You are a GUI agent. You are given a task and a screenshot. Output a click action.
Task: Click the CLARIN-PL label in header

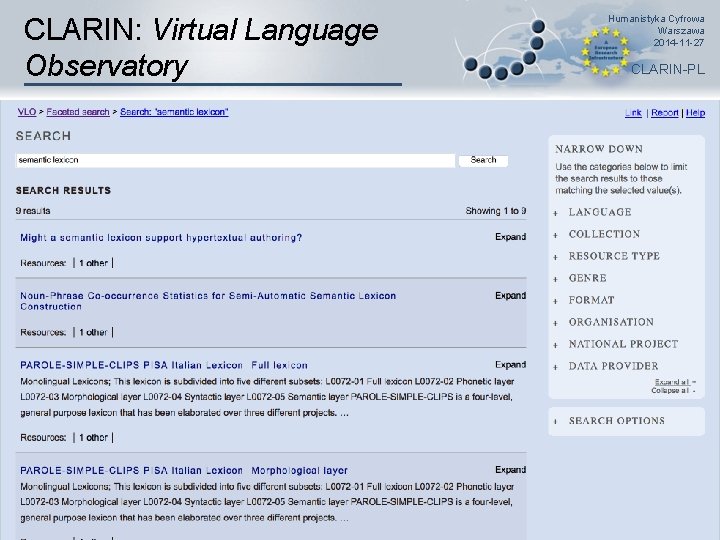click(668, 69)
